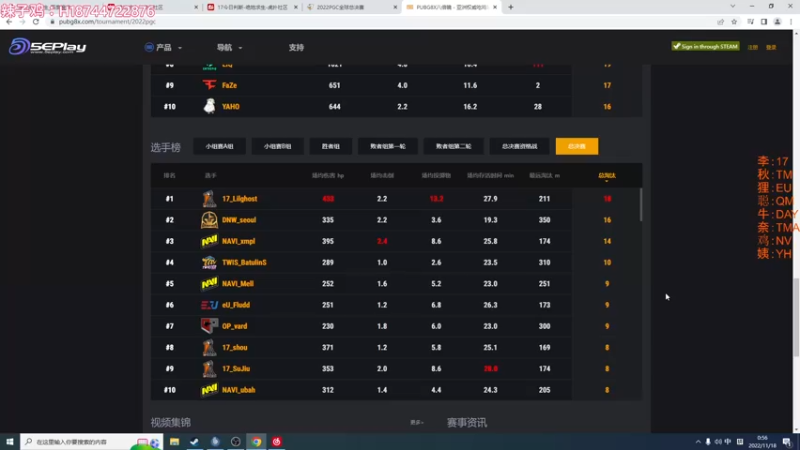The image size is (800, 450).
Task: Click the OP_vard team logo
Action: tap(209, 326)
